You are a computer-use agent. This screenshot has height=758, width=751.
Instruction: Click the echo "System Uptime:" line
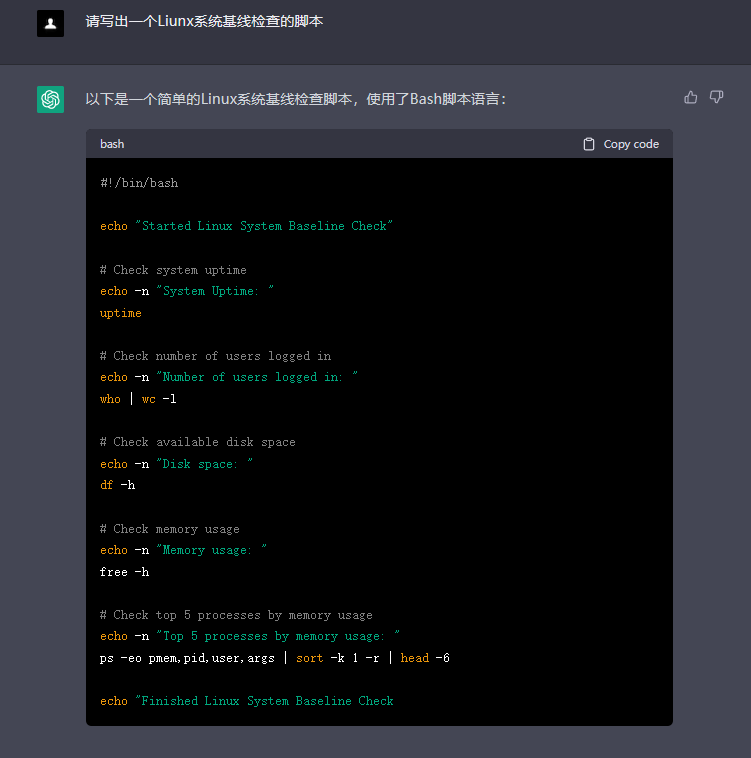pyautogui.click(x=187, y=291)
